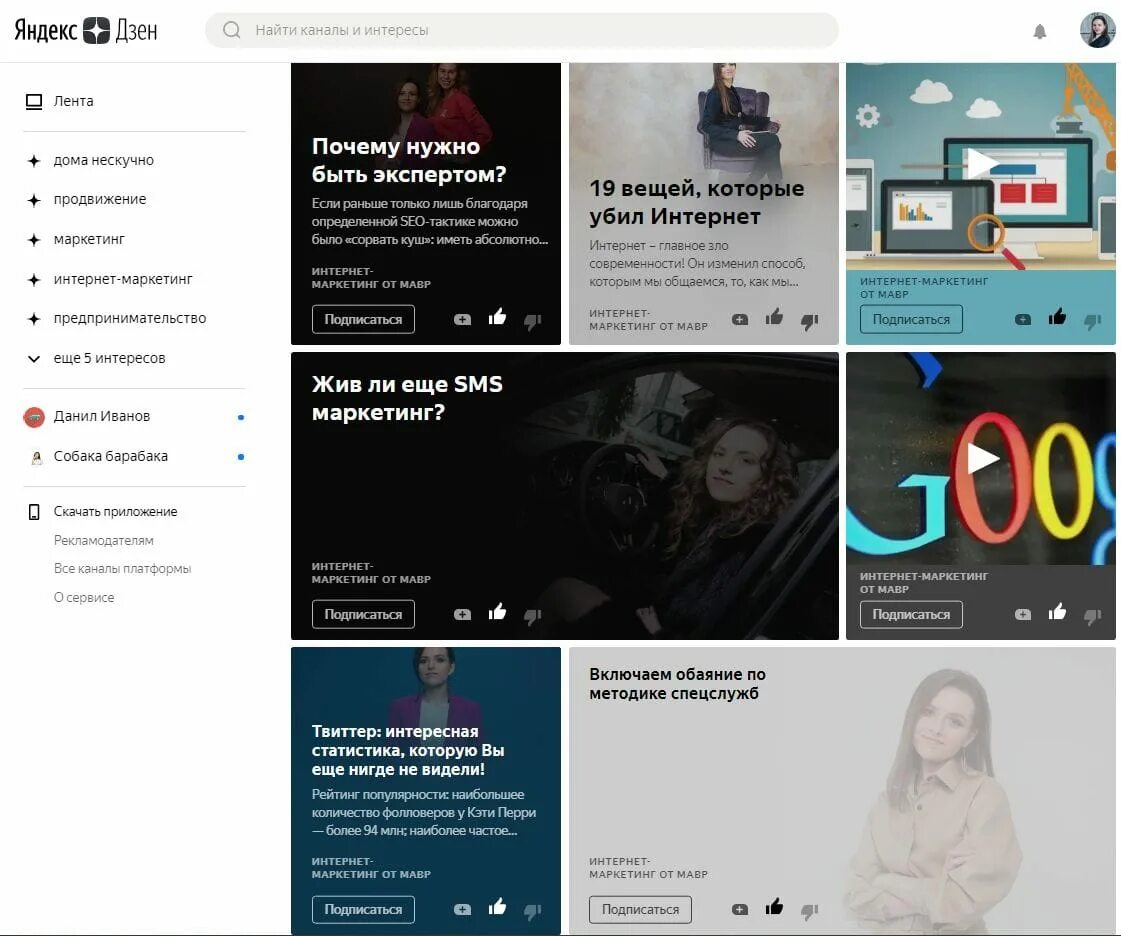Open the user profile avatar
Image resolution: width=1121 pixels, height=936 pixels.
1097,30
